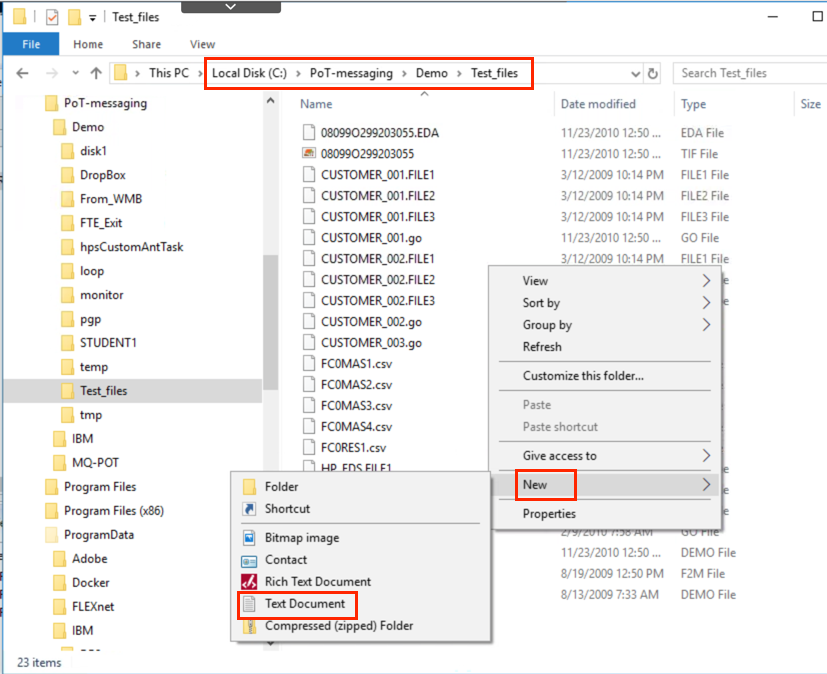Click the navigation pane scroll up arrow
The height and width of the screenshot is (674, 827).
271,100
